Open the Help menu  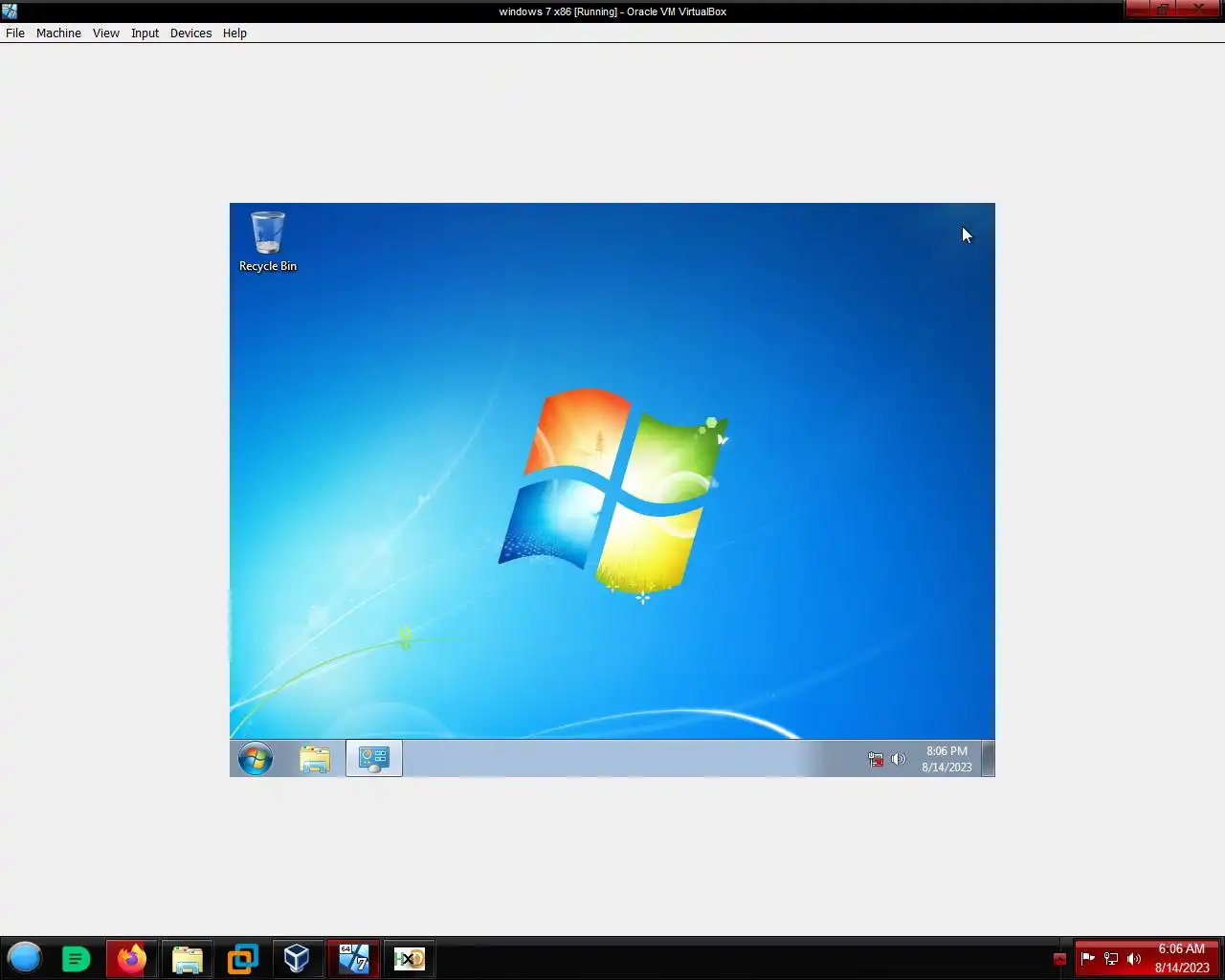click(x=234, y=33)
